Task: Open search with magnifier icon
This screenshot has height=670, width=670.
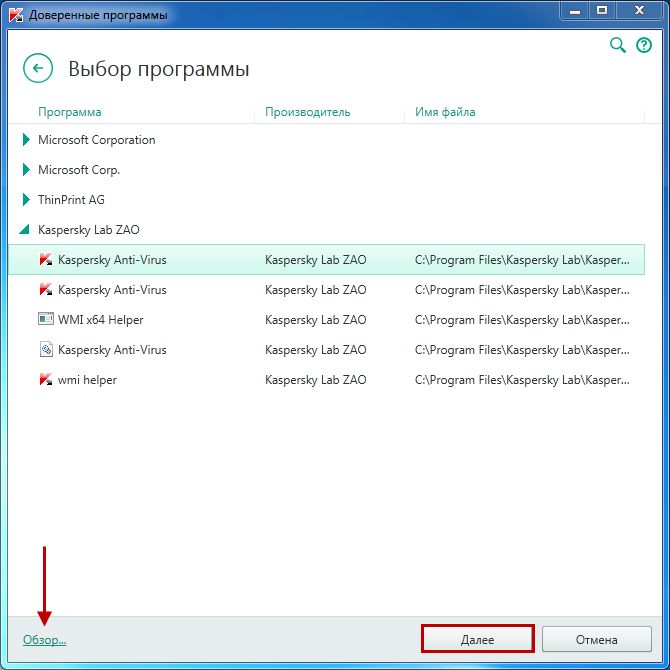Action: [617, 45]
